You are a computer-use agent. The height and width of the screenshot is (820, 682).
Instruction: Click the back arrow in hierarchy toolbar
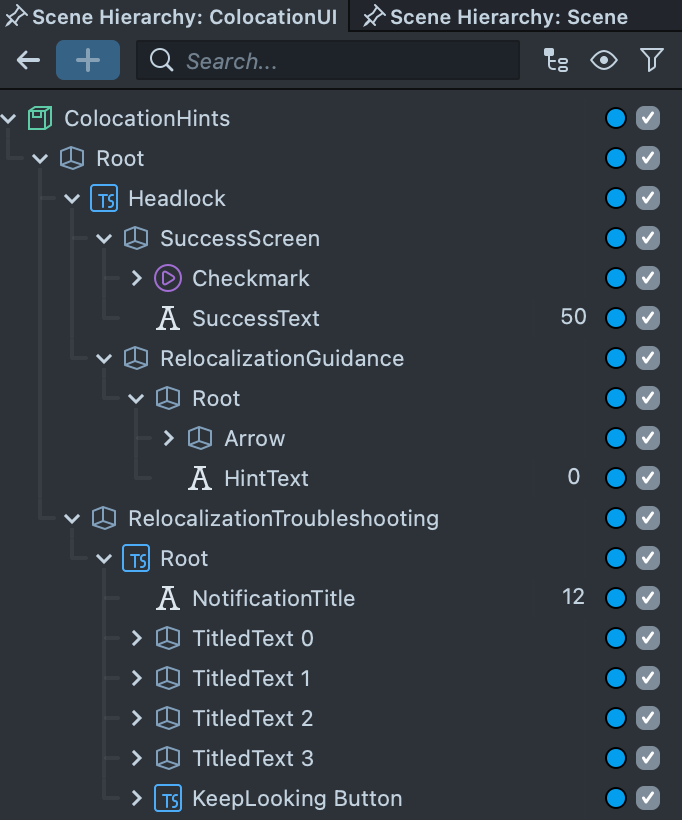click(28, 61)
